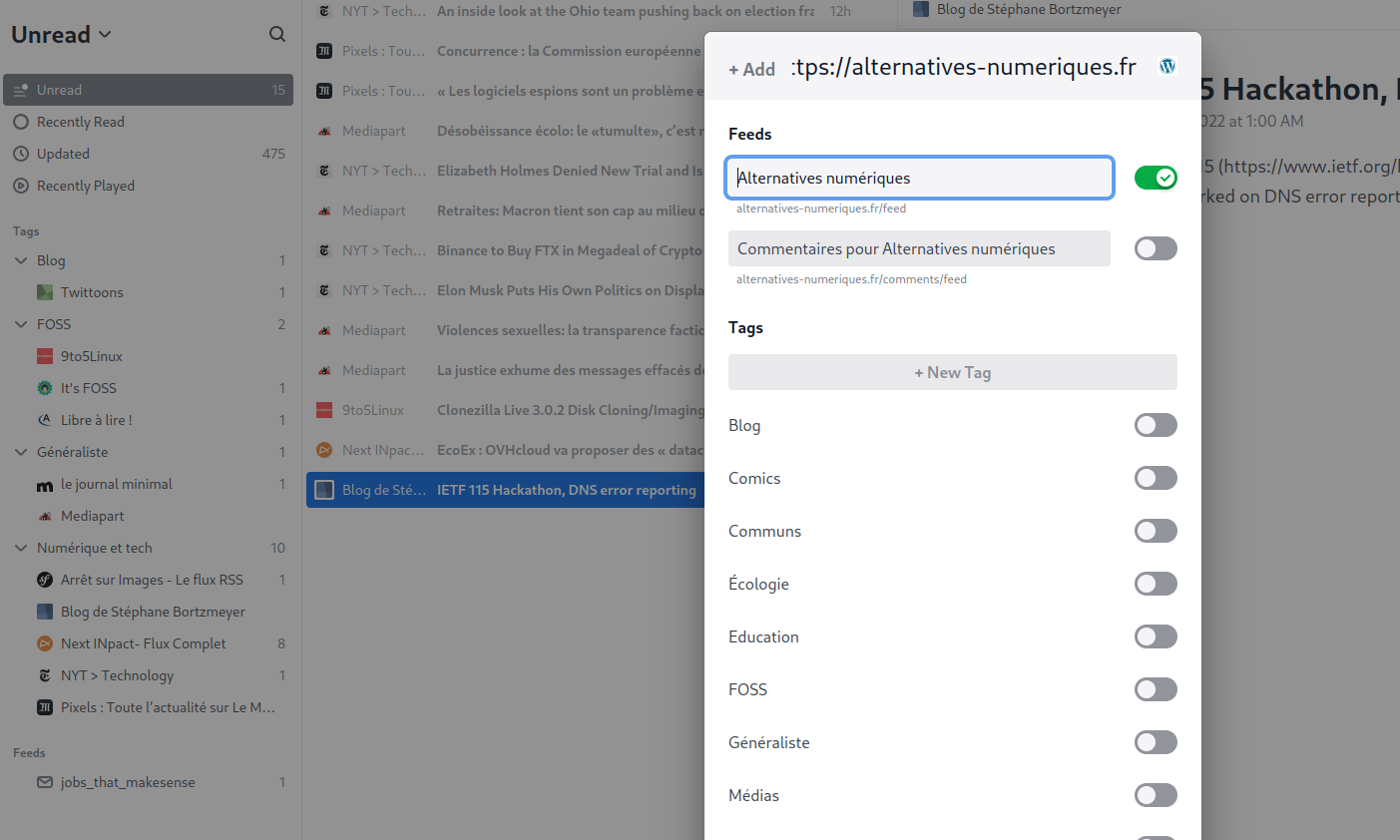Click Pixels icon on Concurrence article row
The image size is (1400, 840).
click(324, 51)
